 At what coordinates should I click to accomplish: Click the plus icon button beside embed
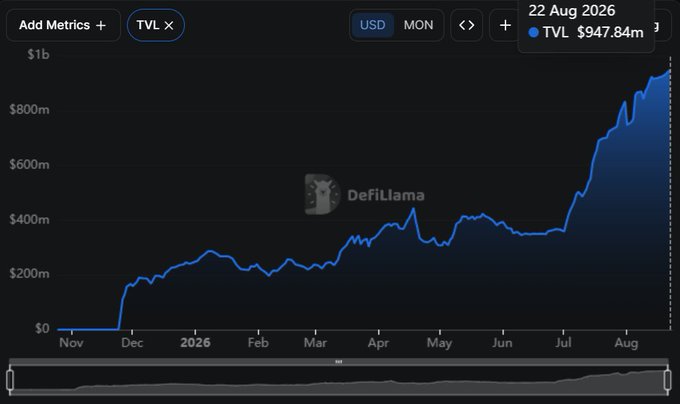tap(505, 25)
